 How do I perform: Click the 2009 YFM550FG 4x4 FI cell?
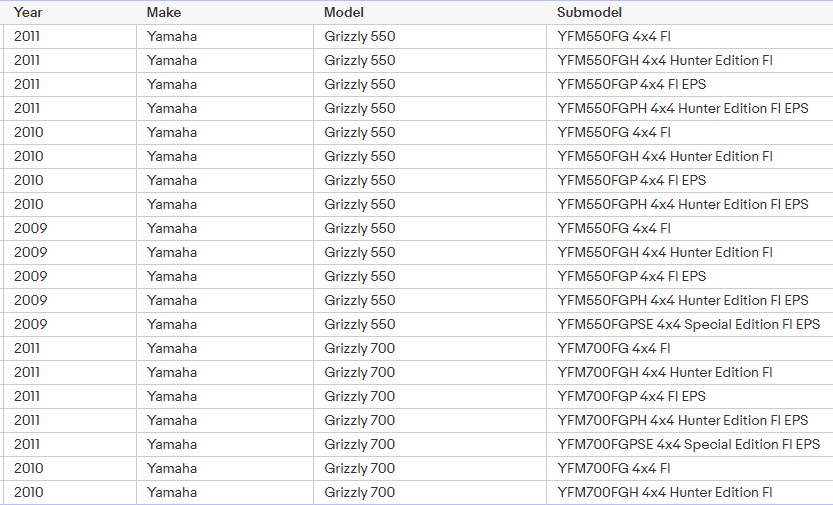click(x=614, y=228)
